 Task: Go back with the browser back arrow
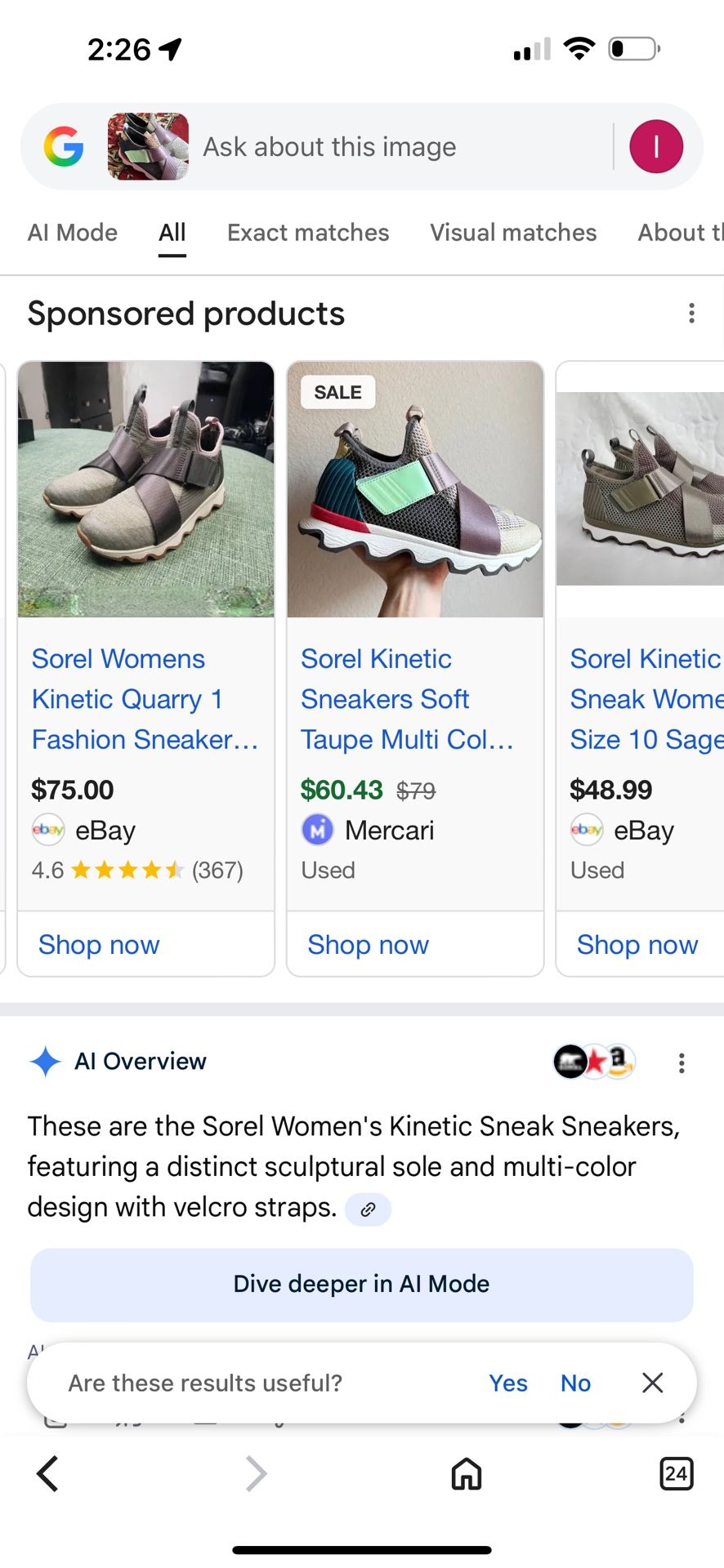click(47, 1474)
